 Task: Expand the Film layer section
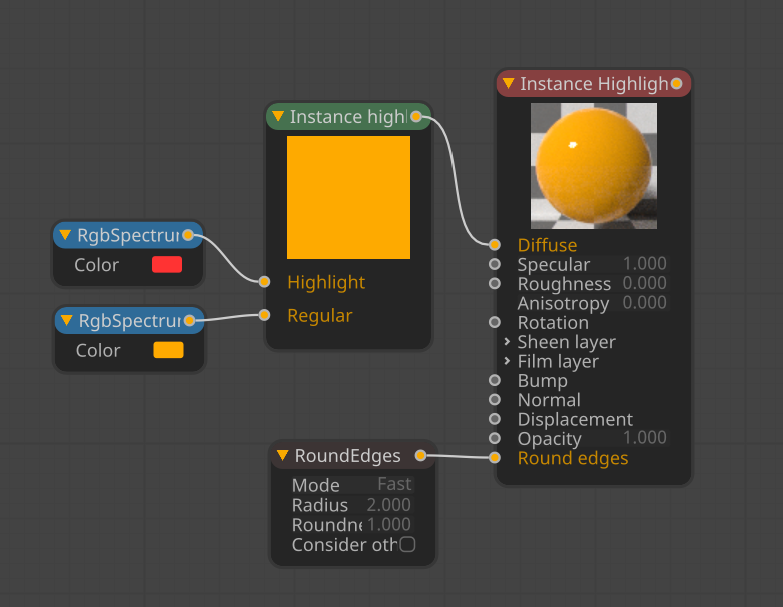[507, 361]
